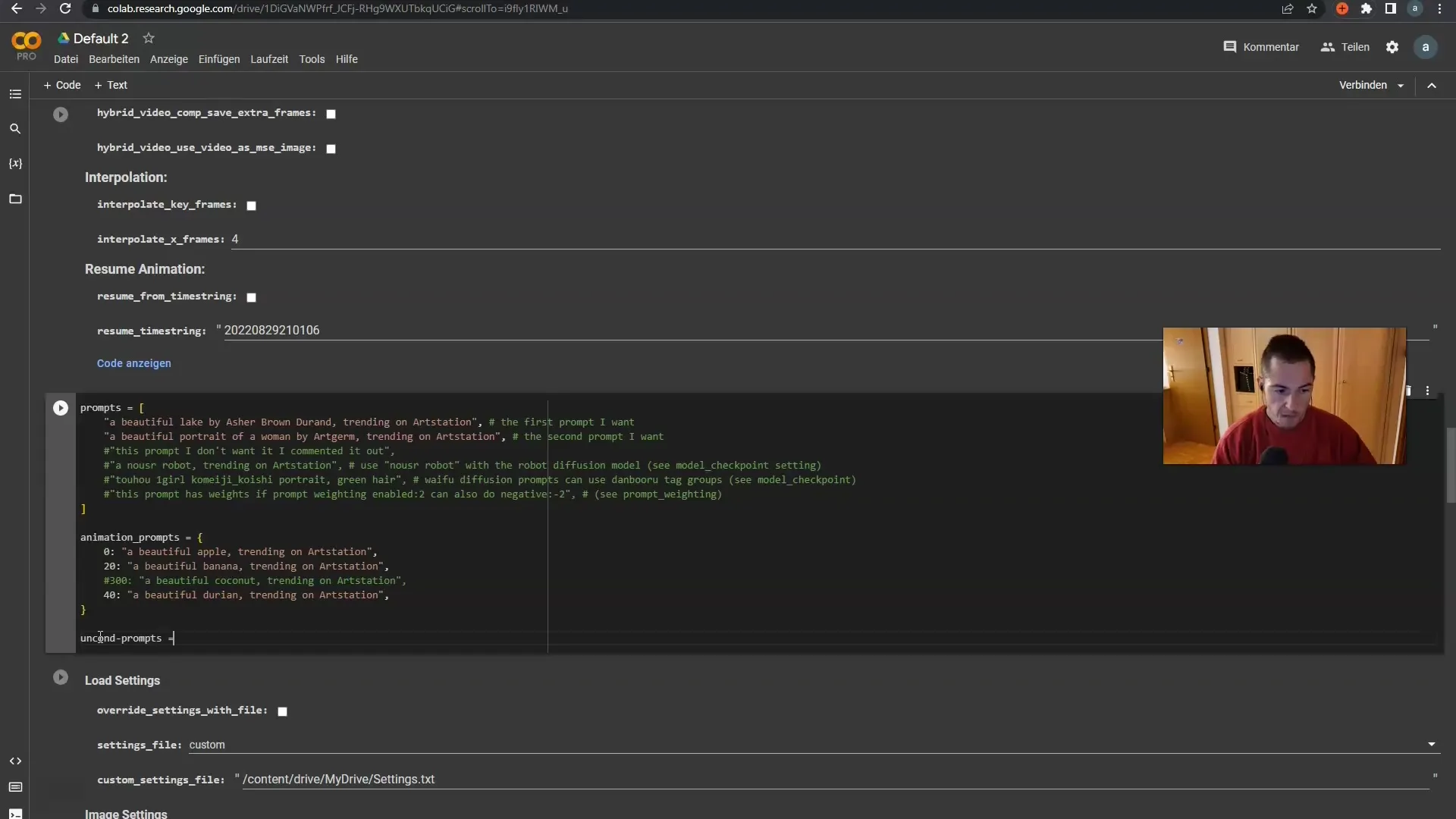Add a new Text cell
The height and width of the screenshot is (819, 1456).
[111, 85]
